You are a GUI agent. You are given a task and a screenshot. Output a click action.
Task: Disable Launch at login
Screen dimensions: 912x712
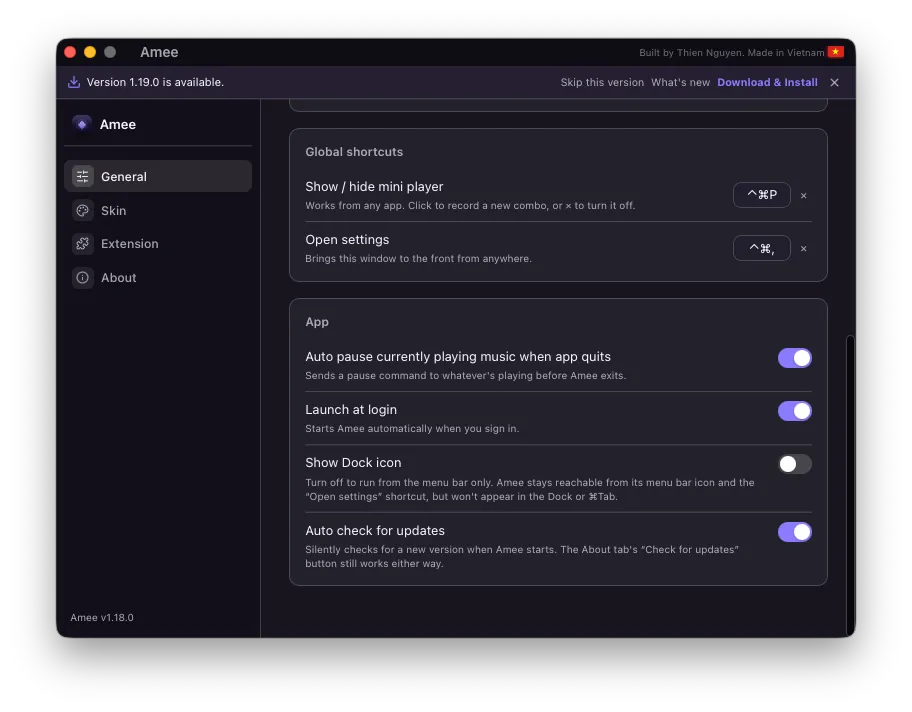coord(795,411)
